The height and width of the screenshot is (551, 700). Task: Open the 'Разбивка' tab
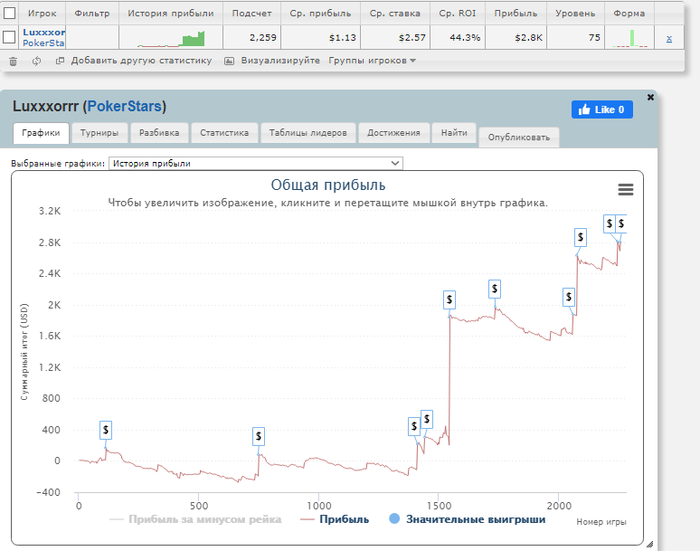pyautogui.click(x=159, y=133)
